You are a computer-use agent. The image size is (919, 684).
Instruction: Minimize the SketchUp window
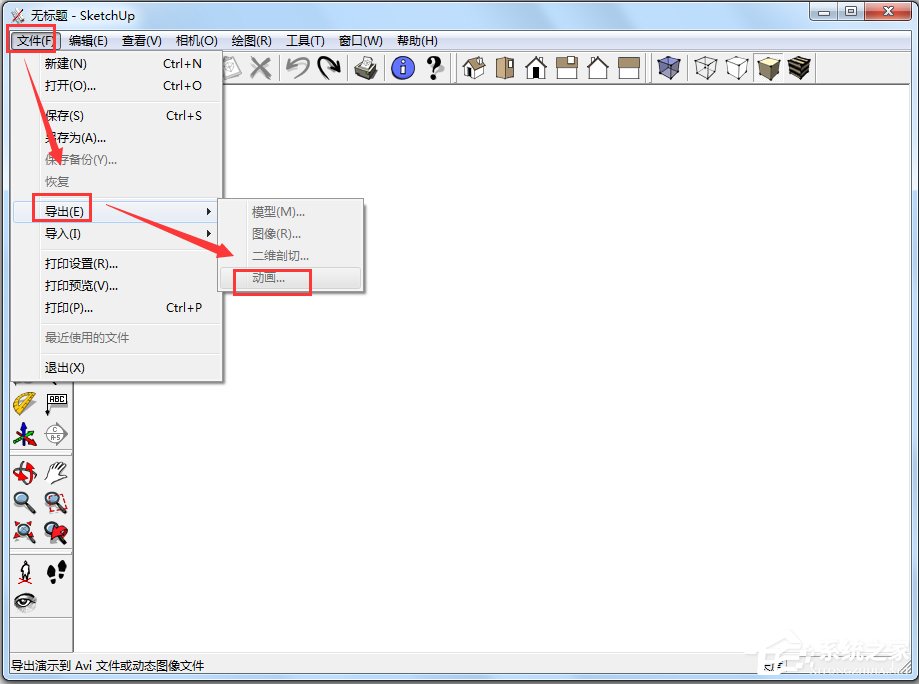pyautogui.click(x=824, y=12)
